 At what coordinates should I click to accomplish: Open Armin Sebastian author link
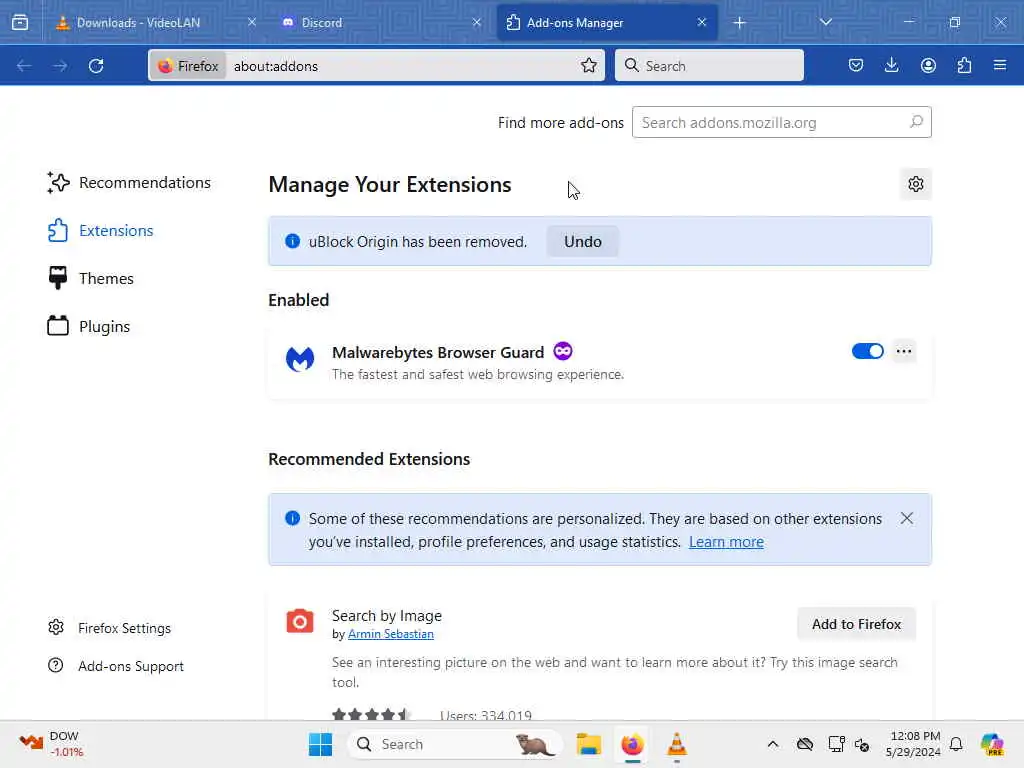[391, 634]
